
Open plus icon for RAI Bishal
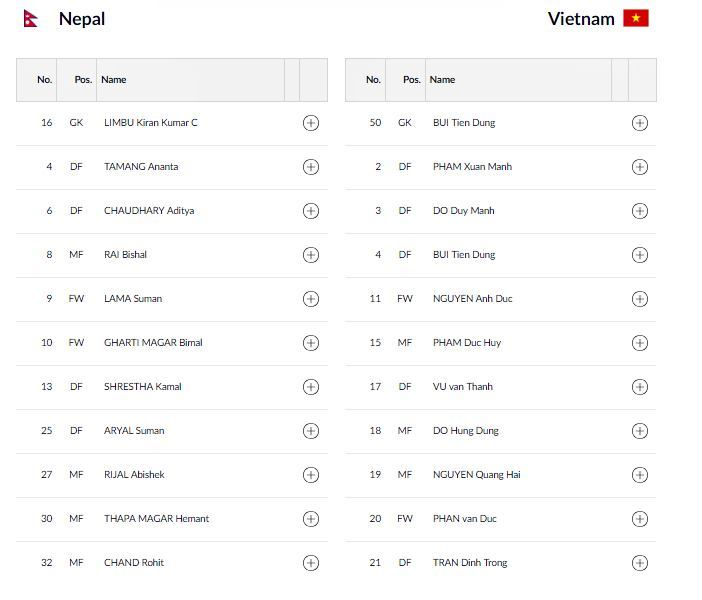tap(310, 255)
